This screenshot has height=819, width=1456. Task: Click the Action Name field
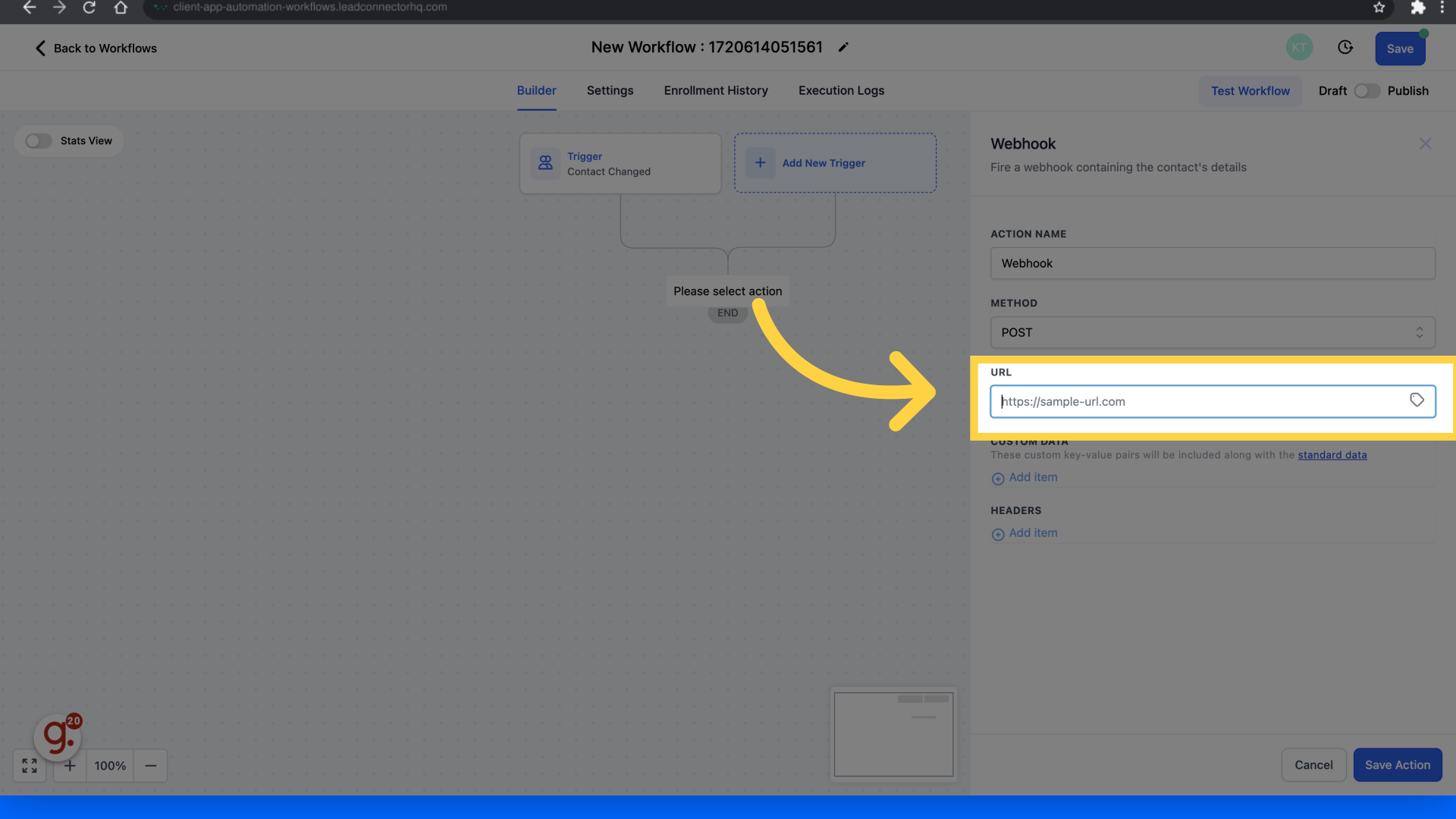point(1213,263)
